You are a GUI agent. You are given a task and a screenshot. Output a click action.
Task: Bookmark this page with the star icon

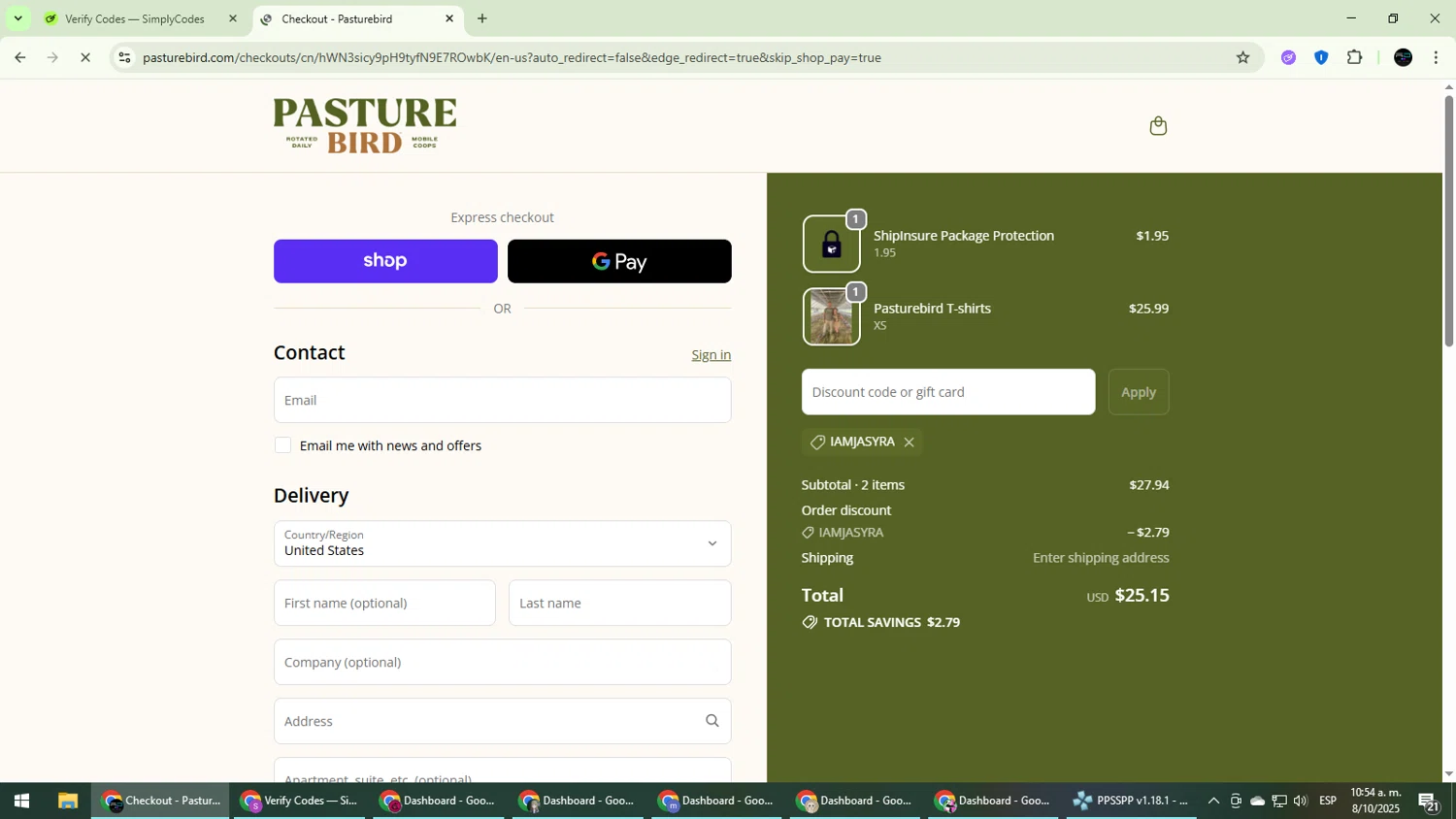pos(1242,57)
